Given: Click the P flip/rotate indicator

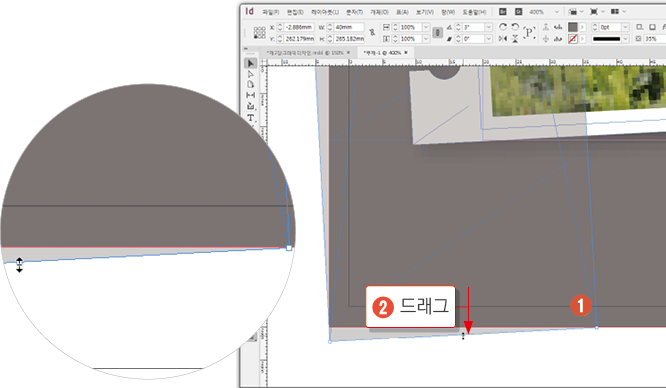Looking at the screenshot, I should point(529,32).
